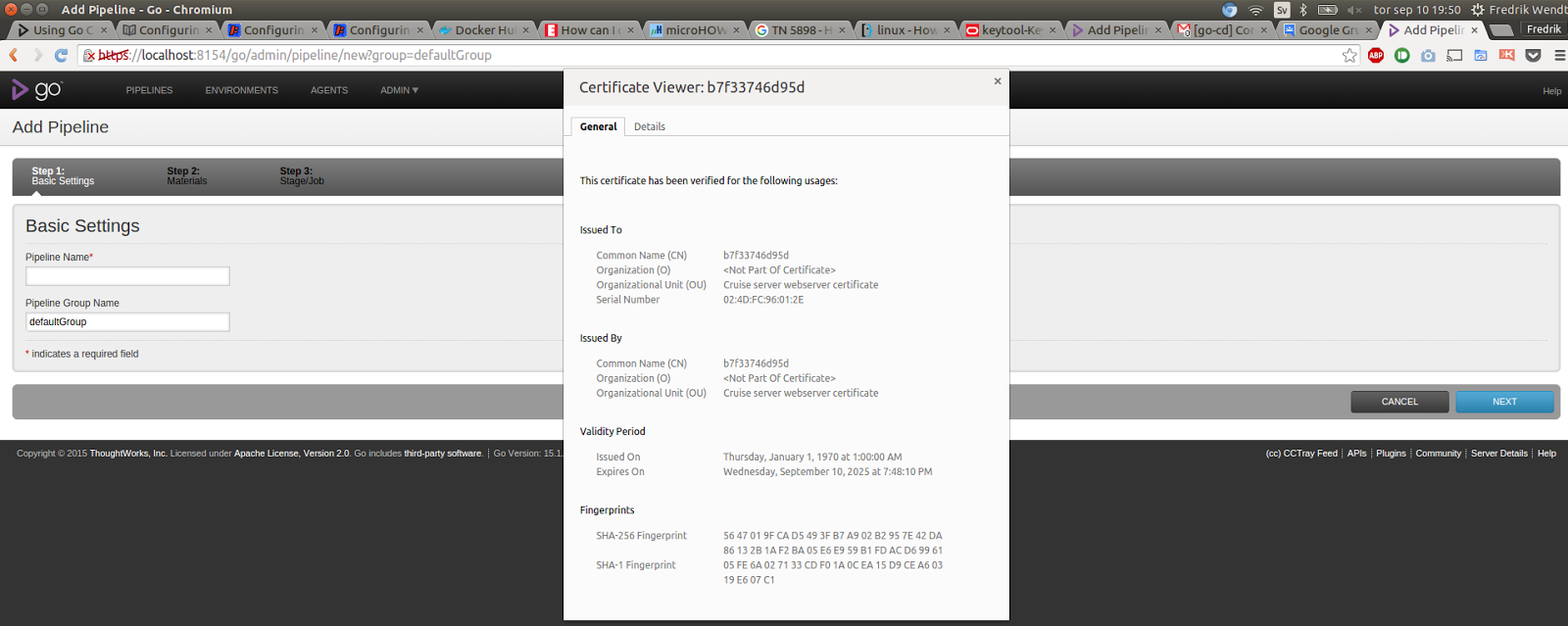Select the General tab of certificate viewer
The width and height of the screenshot is (1568, 626).
[598, 126]
